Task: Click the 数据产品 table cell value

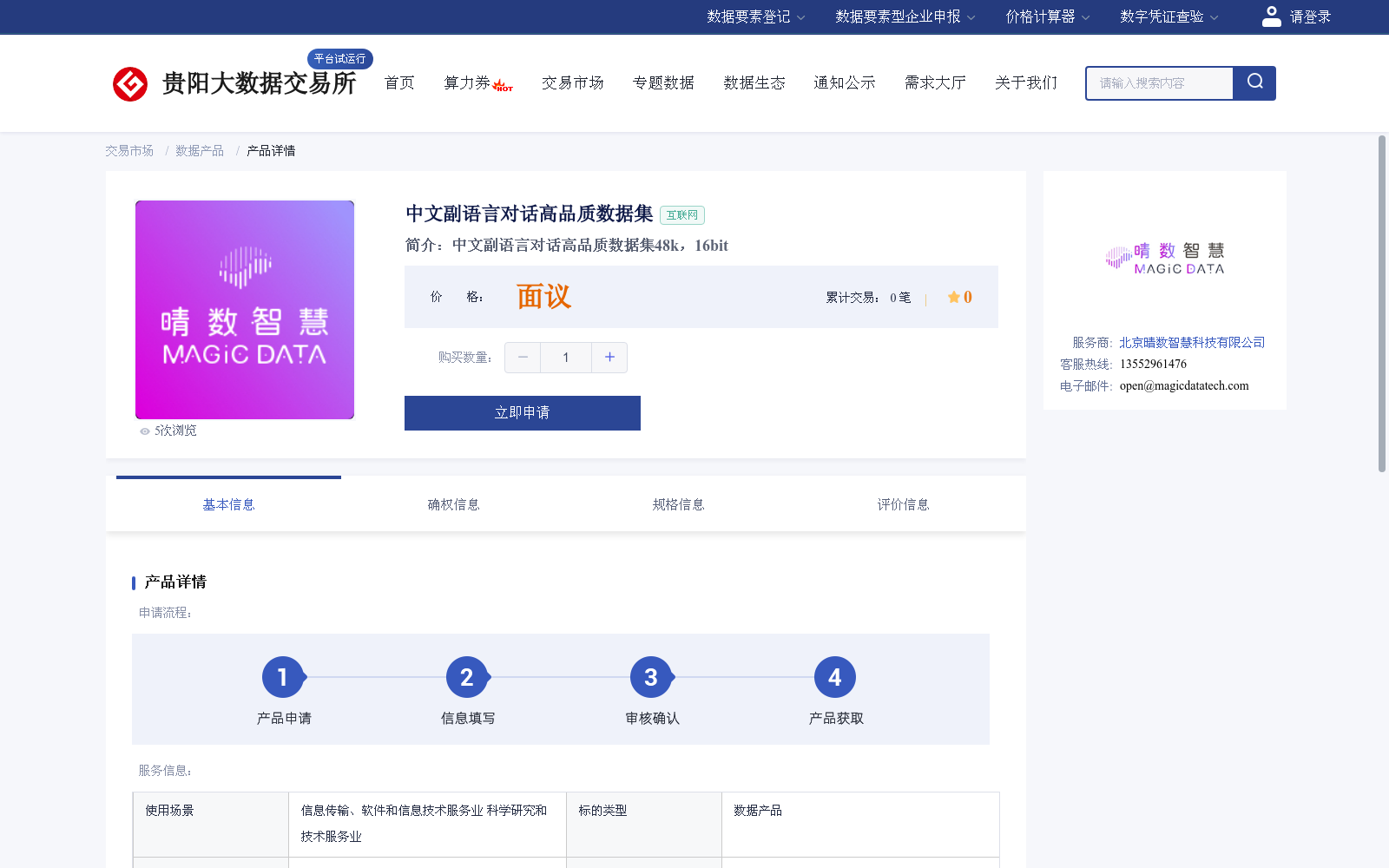Action: [x=860, y=825]
